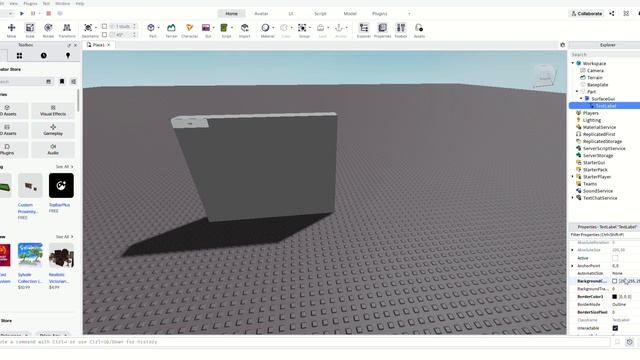Click the Import icon in toolbar

[x=244, y=30]
